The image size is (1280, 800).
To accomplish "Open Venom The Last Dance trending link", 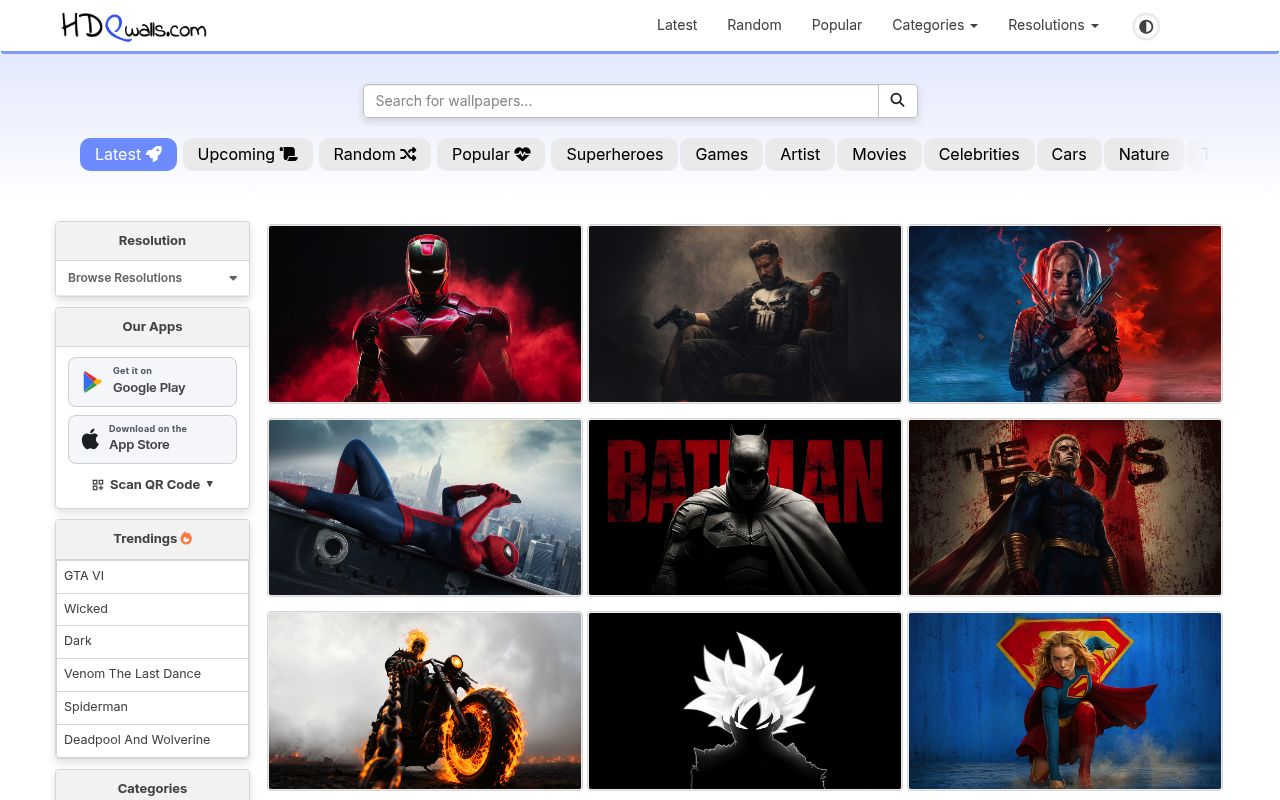I will coord(152,674).
